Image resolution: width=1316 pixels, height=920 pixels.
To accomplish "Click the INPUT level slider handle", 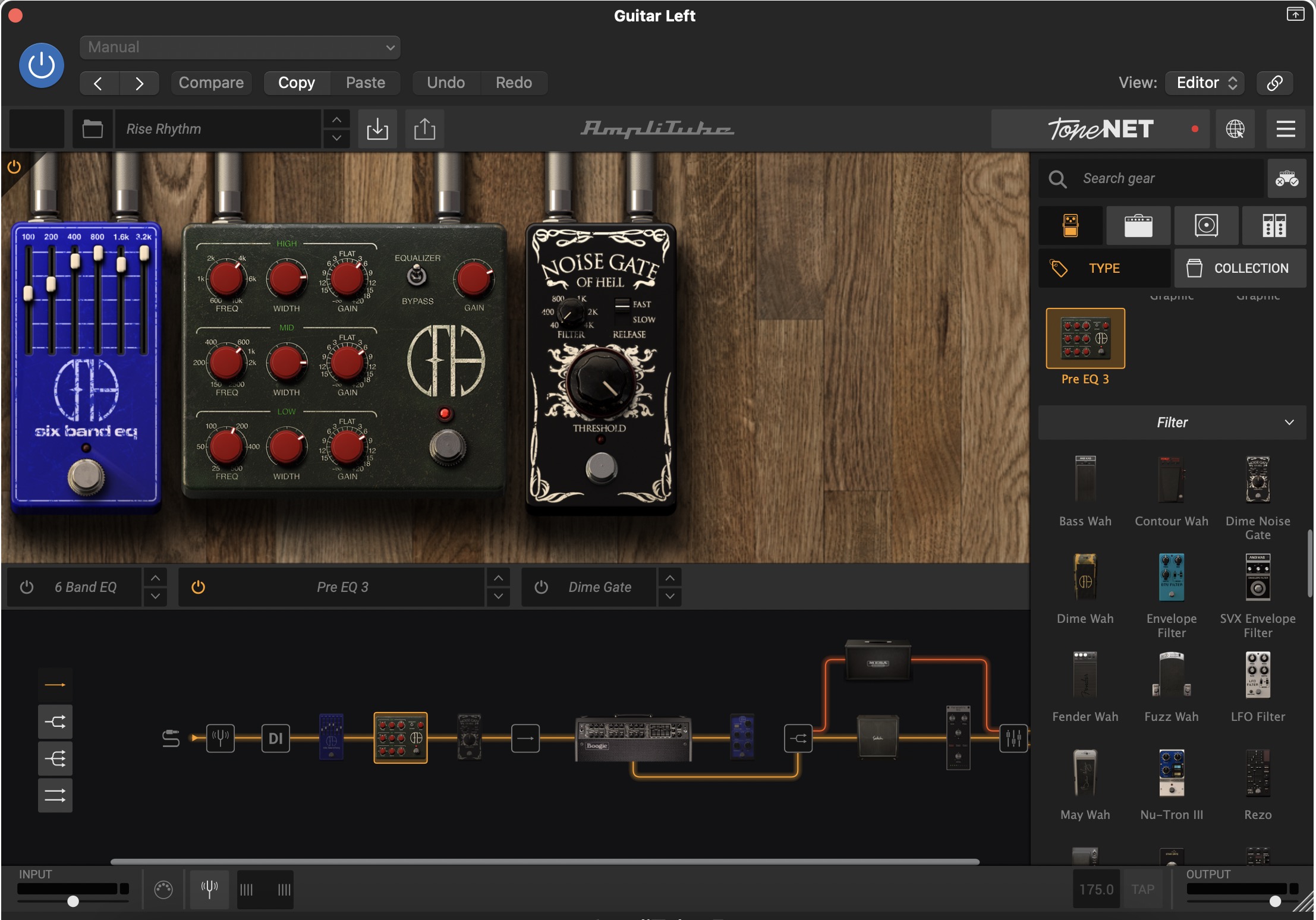I will coord(73,901).
